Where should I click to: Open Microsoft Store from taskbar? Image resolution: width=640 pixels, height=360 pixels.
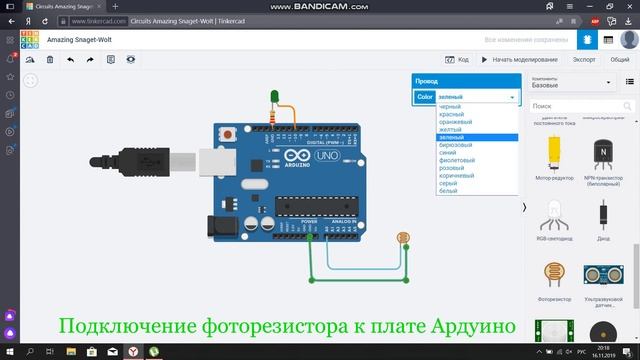tap(92, 351)
